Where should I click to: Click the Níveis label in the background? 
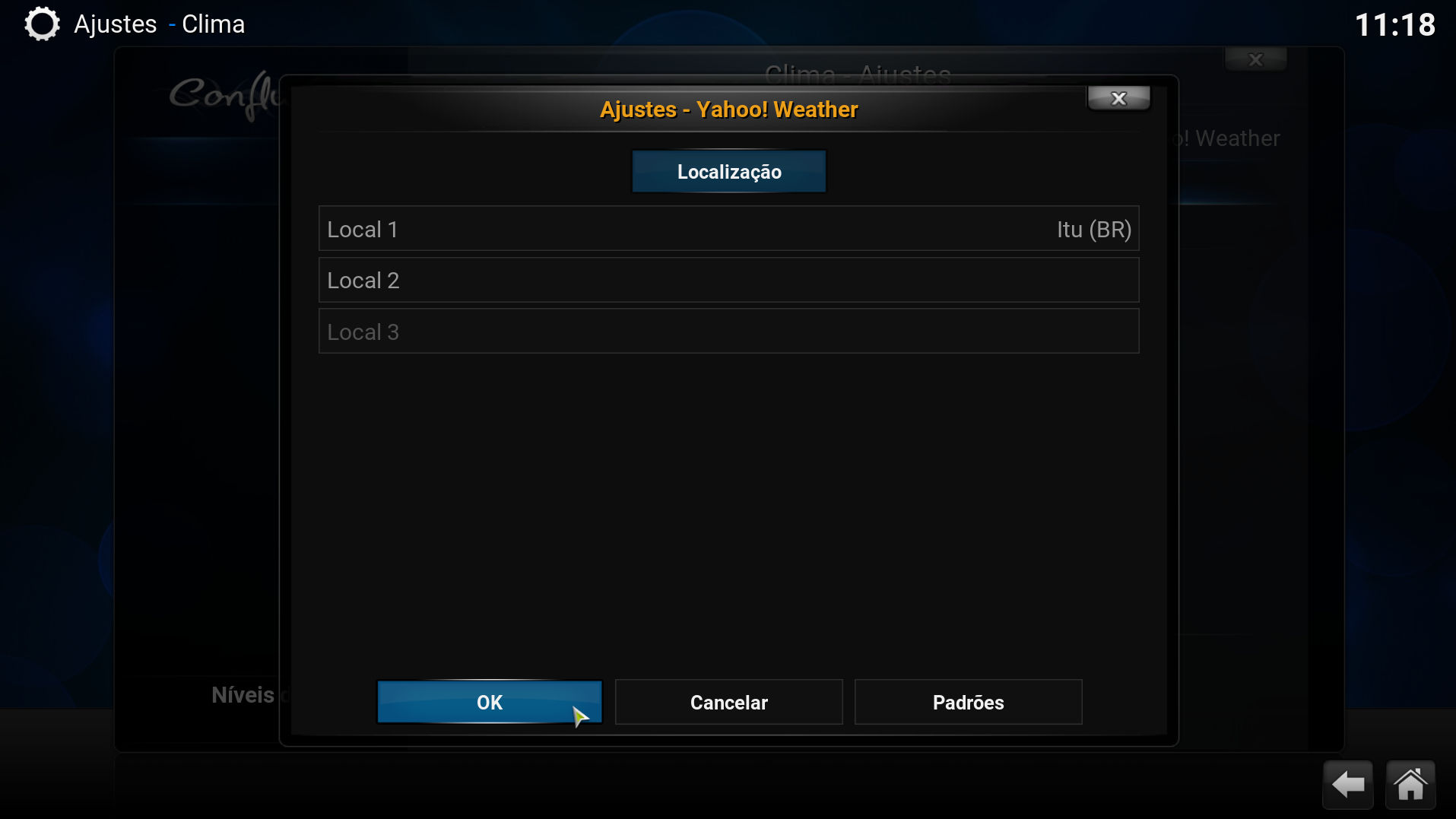pos(243,695)
